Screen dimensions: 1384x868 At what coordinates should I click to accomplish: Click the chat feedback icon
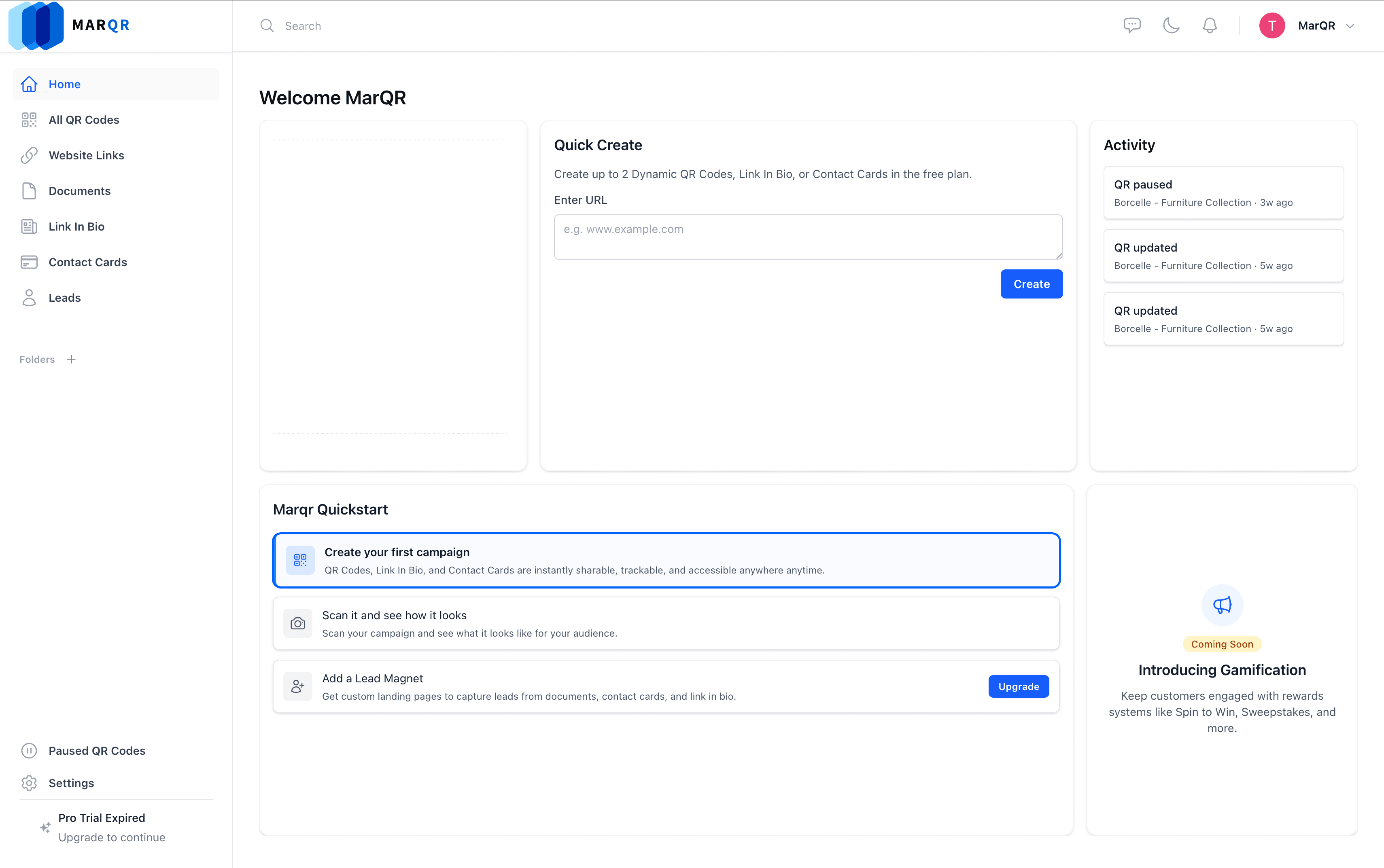click(1131, 25)
